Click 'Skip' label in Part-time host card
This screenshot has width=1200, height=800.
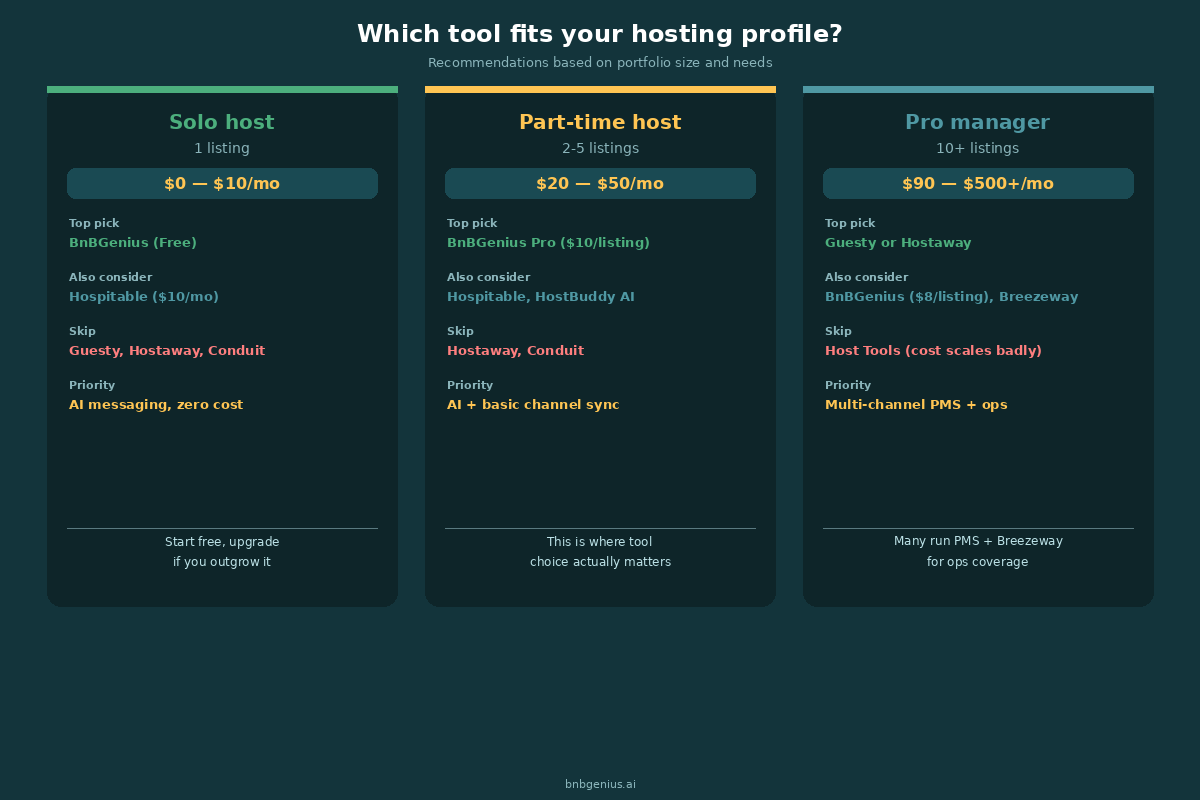click(x=460, y=331)
